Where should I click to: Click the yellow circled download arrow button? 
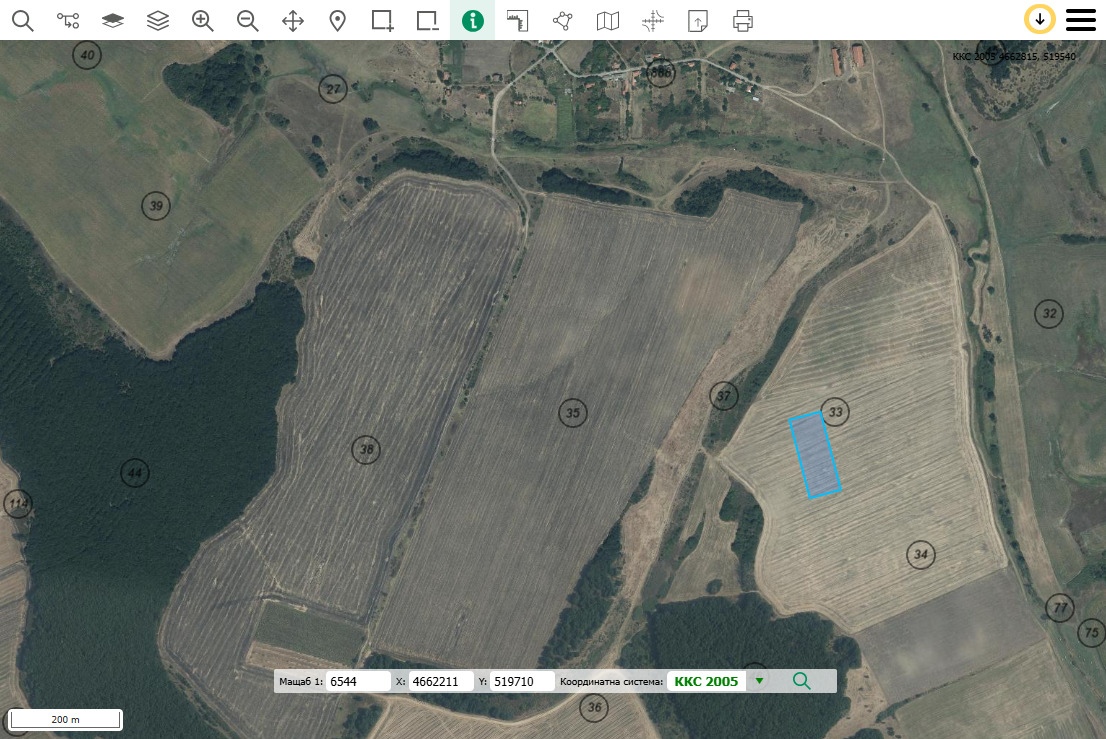pos(1040,20)
